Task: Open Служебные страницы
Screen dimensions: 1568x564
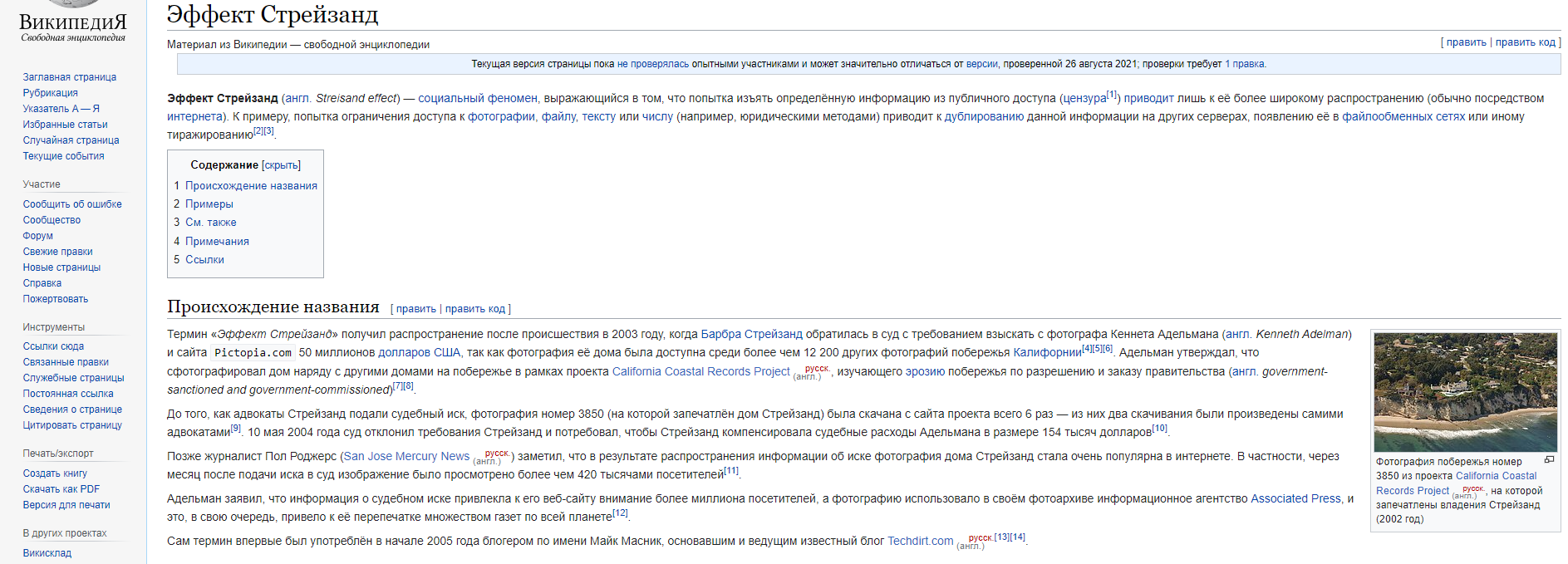Action: point(74,378)
